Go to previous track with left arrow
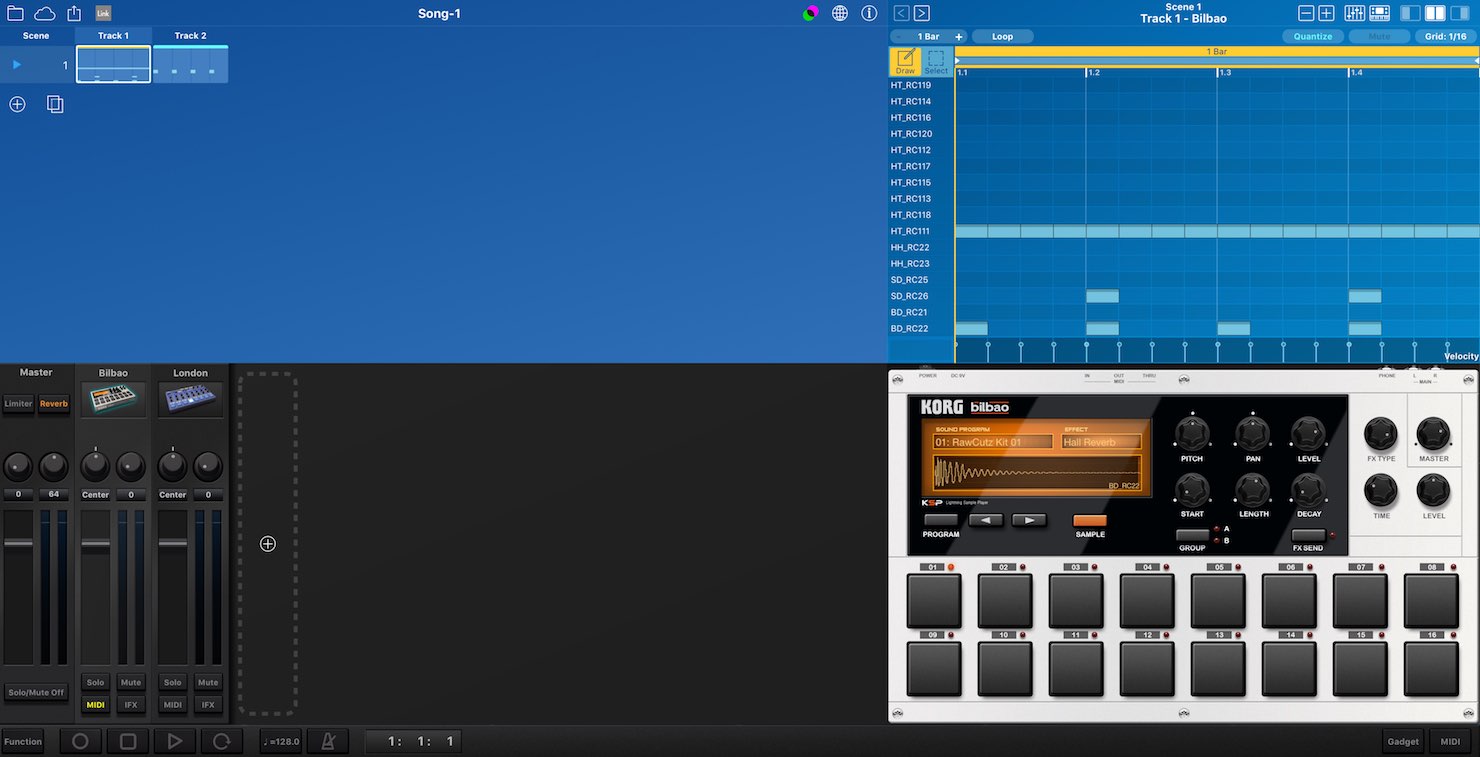Screen dimensions: 1480x757 pos(901,13)
